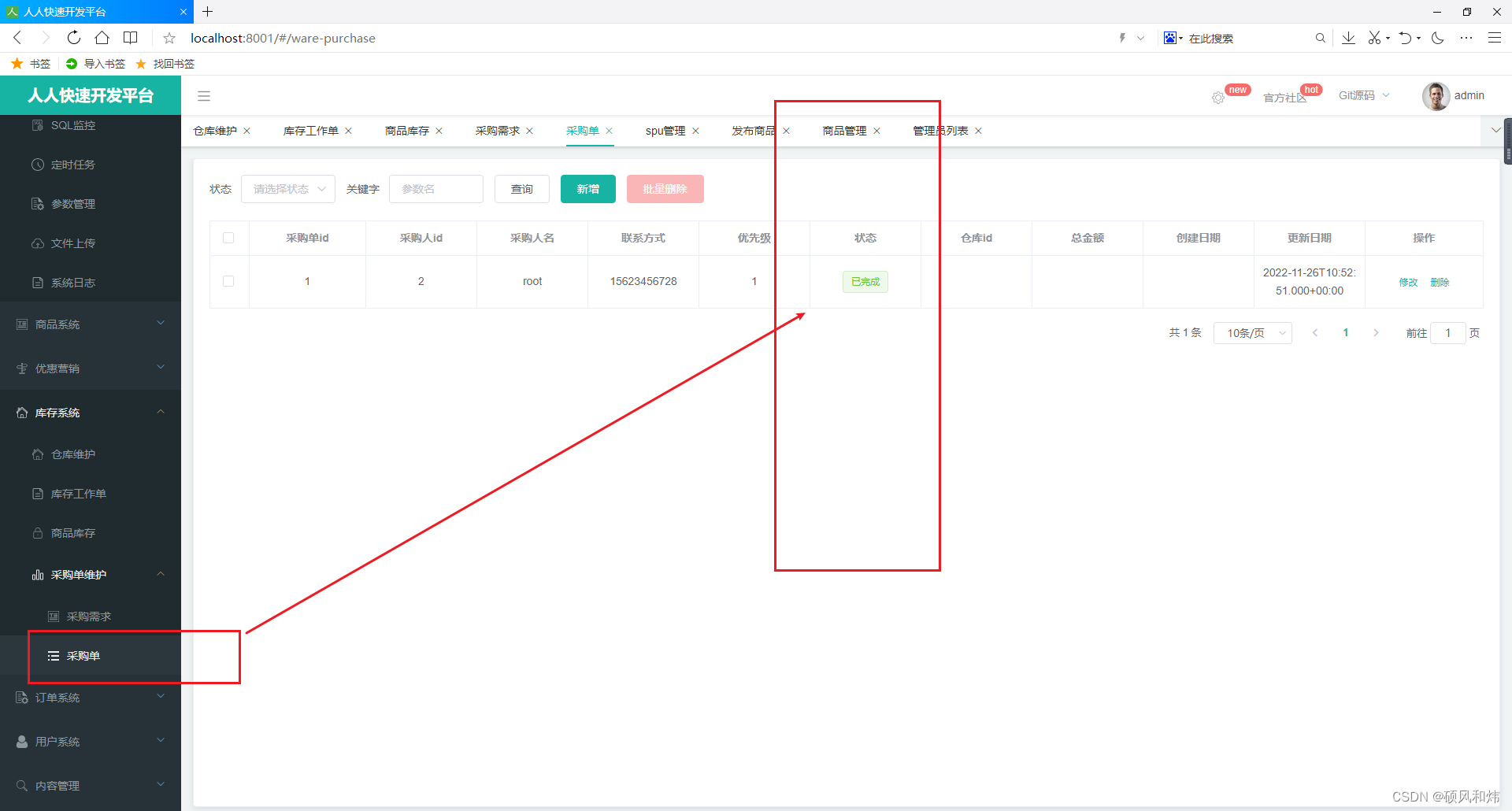The height and width of the screenshot is (811, 1512).
Task: Open the browser main menu lines icon
Action: 1494,38
